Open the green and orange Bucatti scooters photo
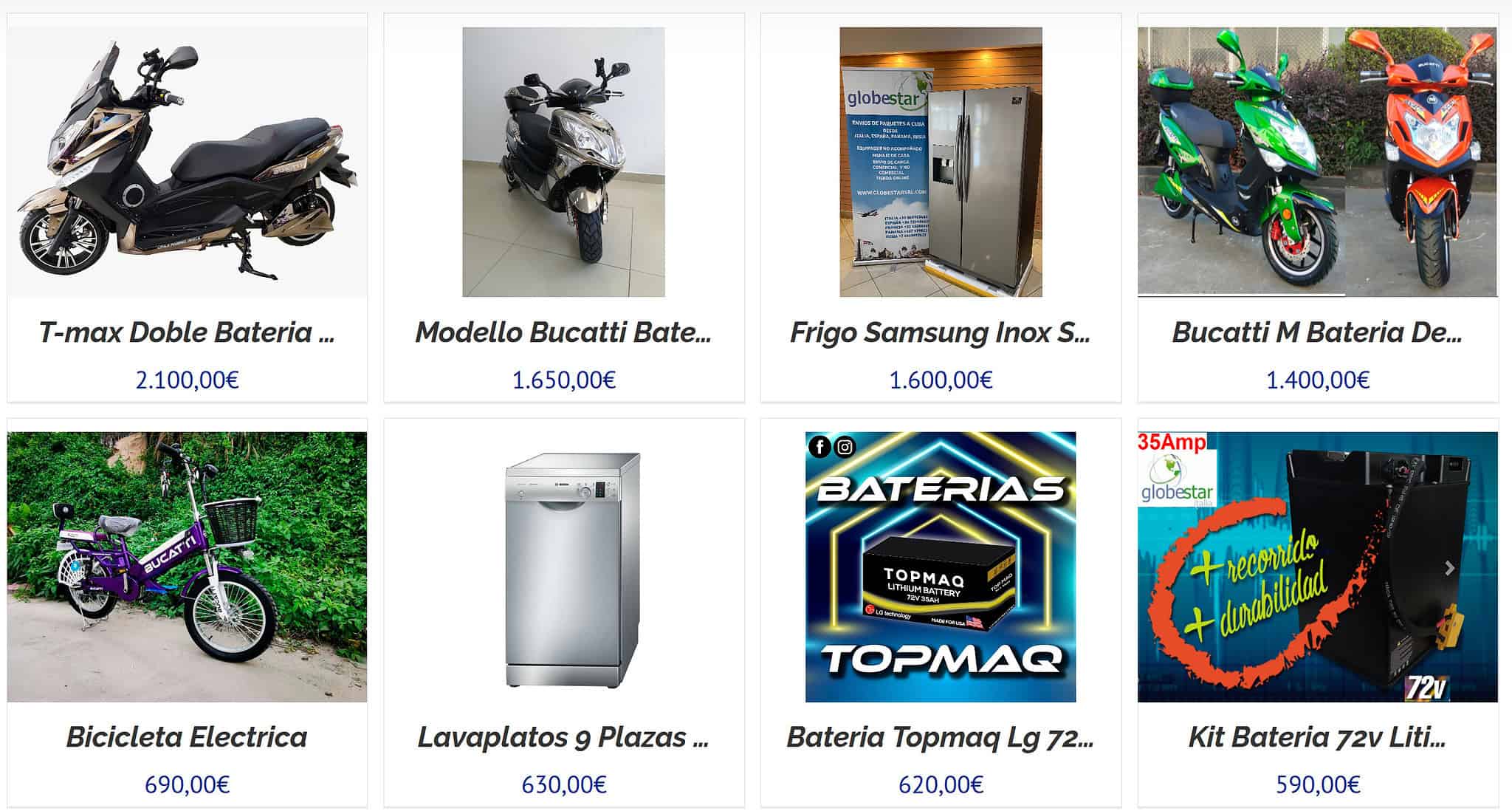Viewport: 1512px width, 811px height. (1317, 162)
